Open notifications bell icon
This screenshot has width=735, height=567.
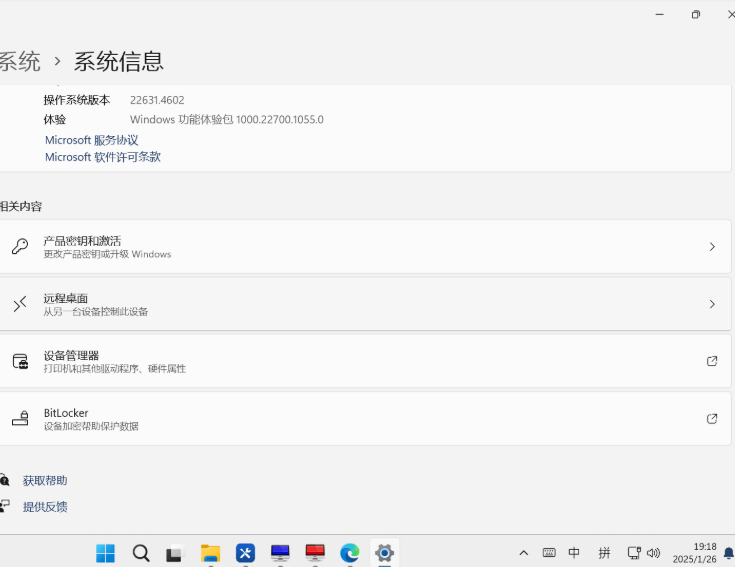[x=729, y=553]
